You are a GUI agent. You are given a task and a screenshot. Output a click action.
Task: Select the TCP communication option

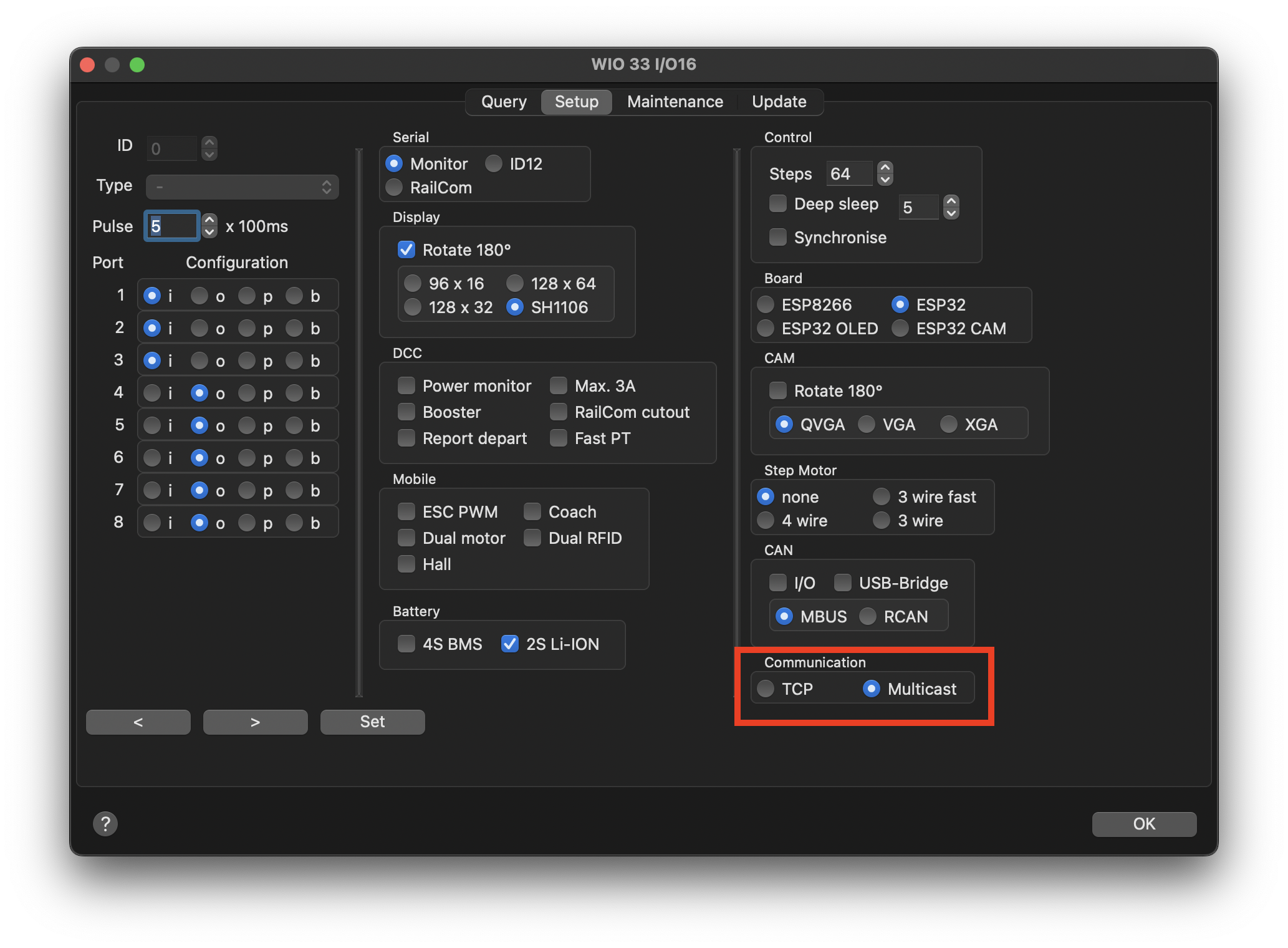766,689
